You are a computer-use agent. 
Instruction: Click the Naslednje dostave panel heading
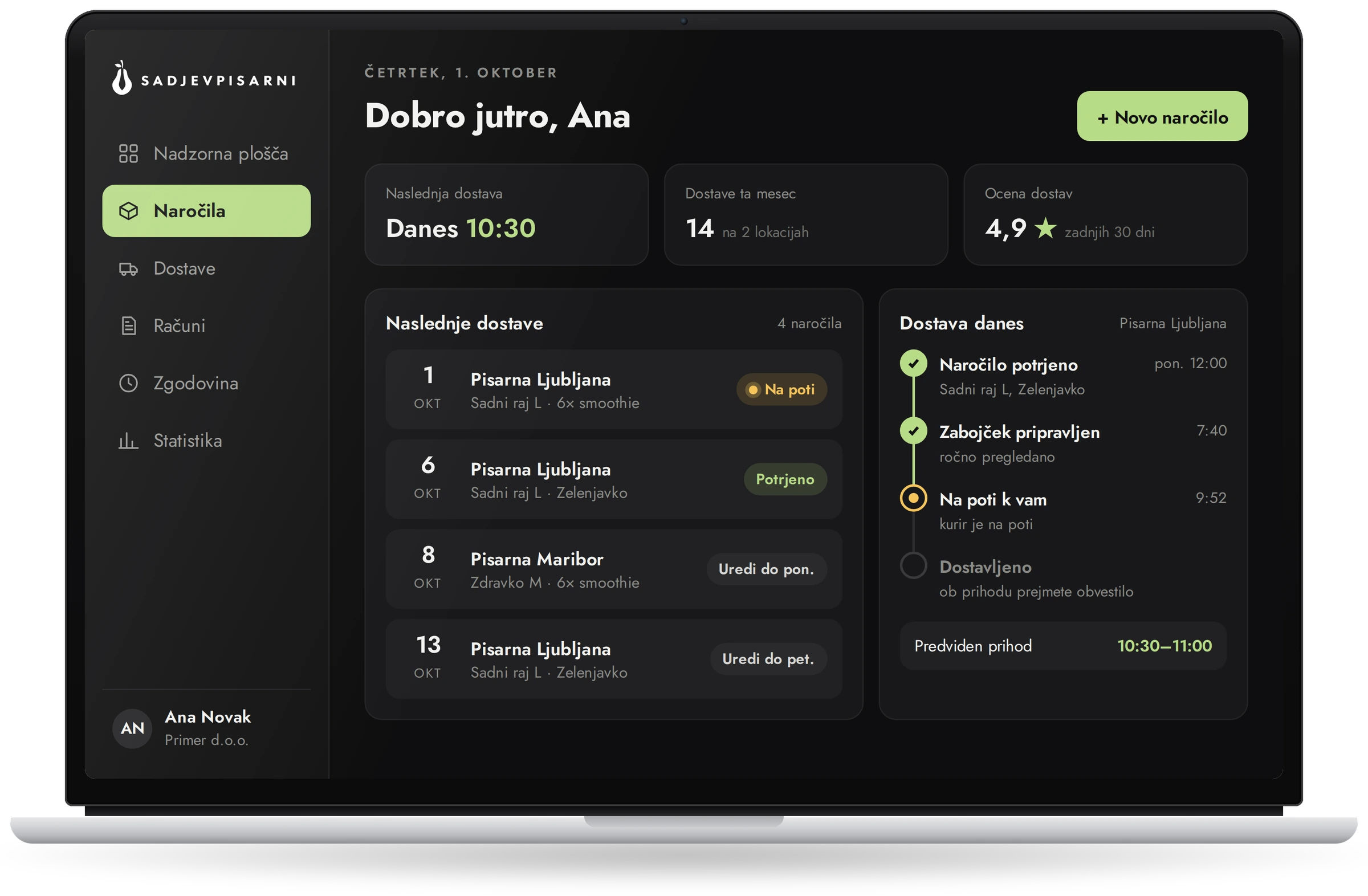click(465, 323)
